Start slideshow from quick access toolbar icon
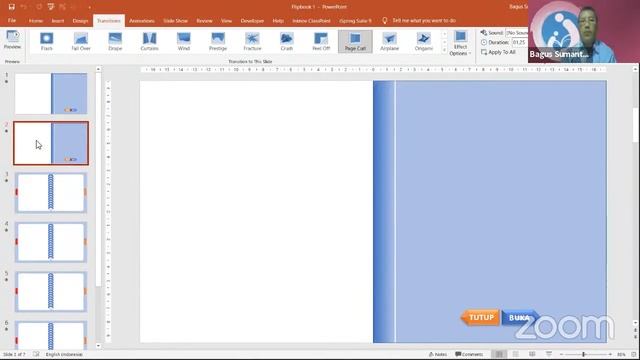Image resolution: width=640 pixels, height=360 pixels. [x=51, y=7]
